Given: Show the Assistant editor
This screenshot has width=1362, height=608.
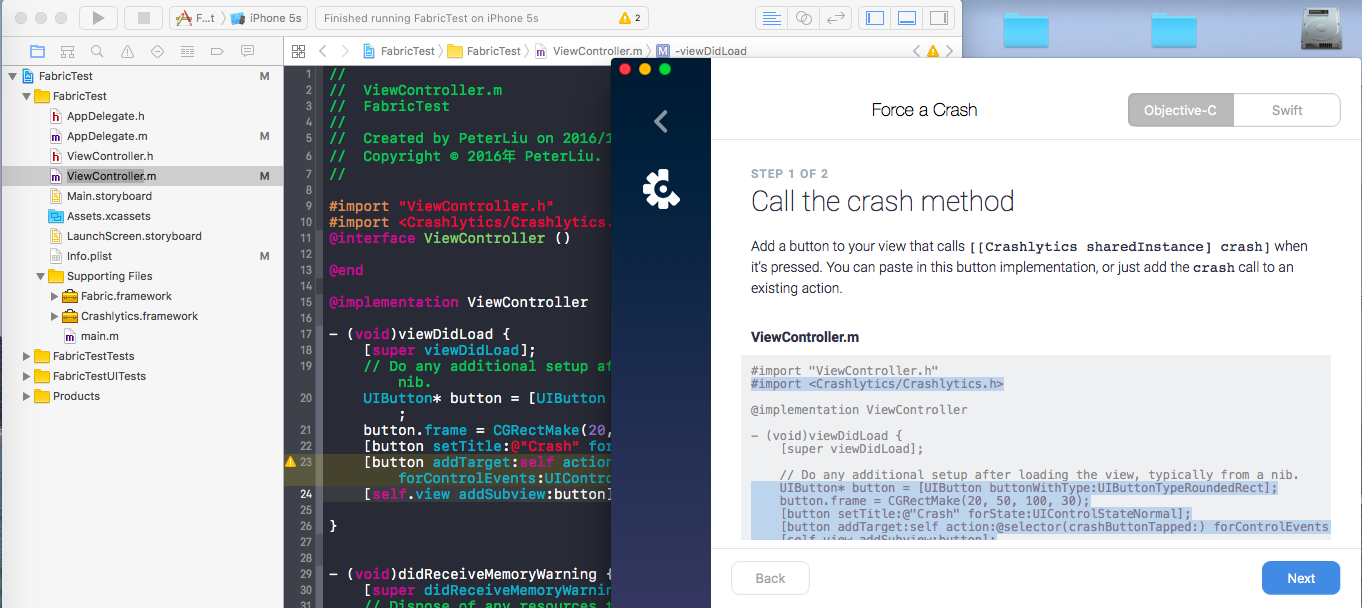Looking at the screenshot, I should point(804,17).
